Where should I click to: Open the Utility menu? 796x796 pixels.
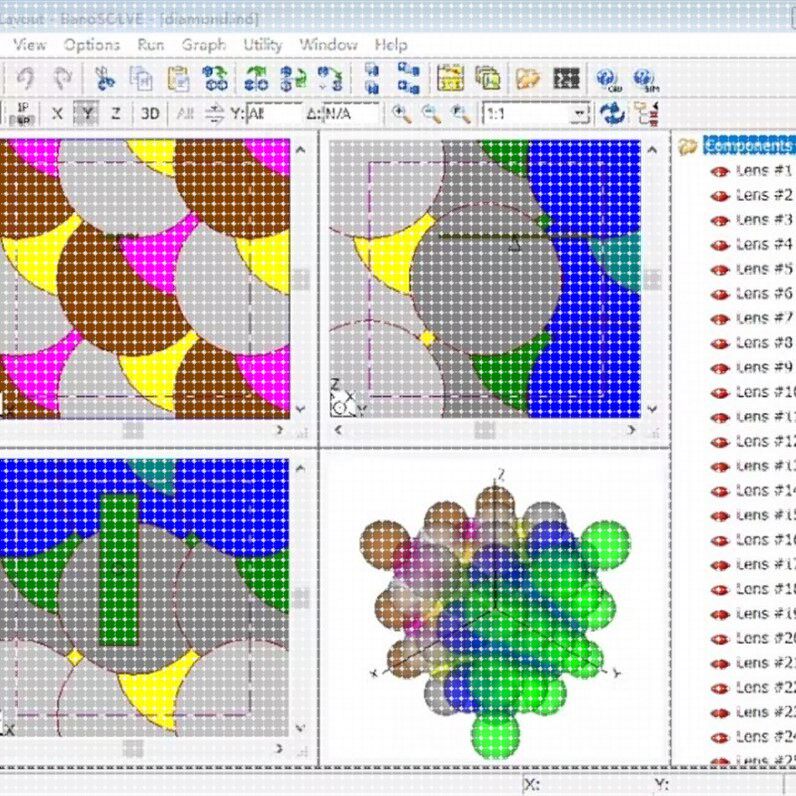point(262,45)
